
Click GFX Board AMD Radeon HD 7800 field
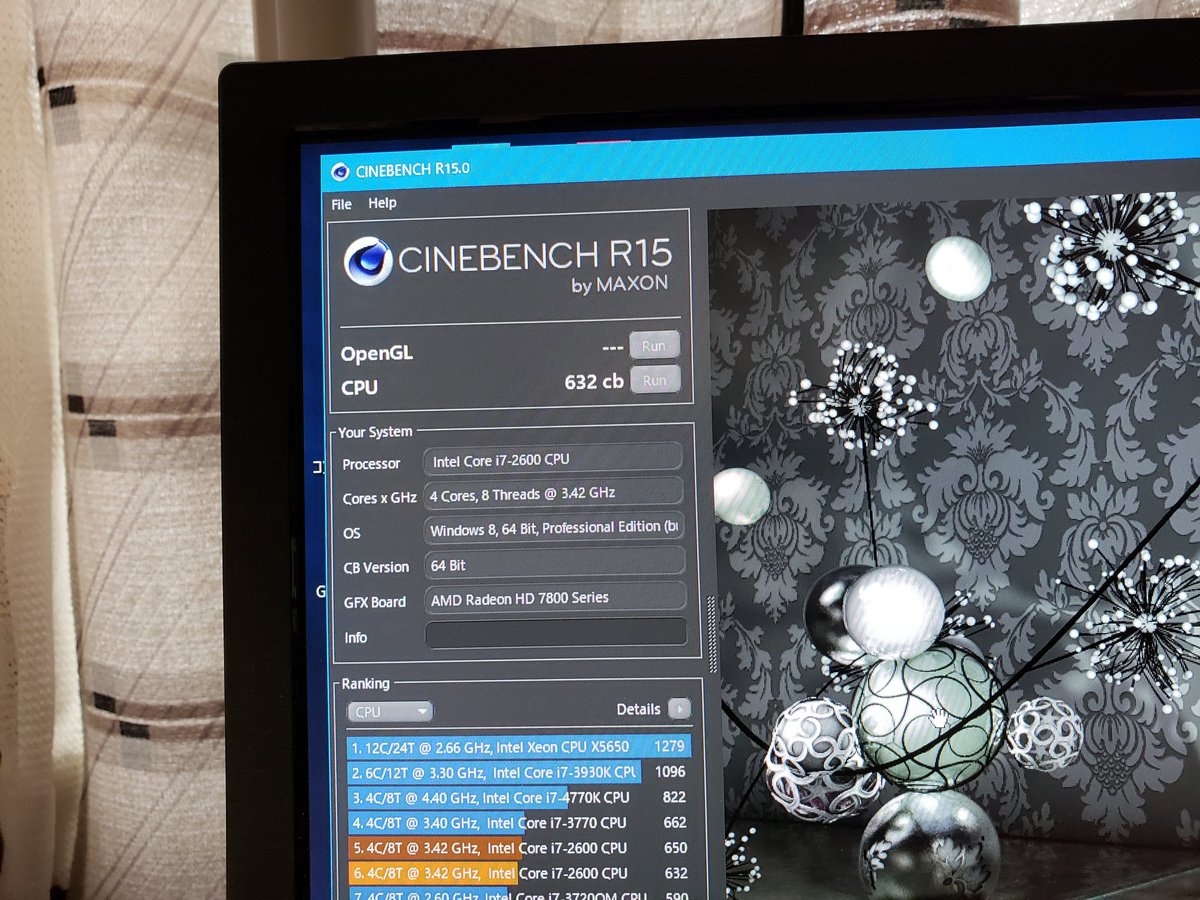point(556,597)
